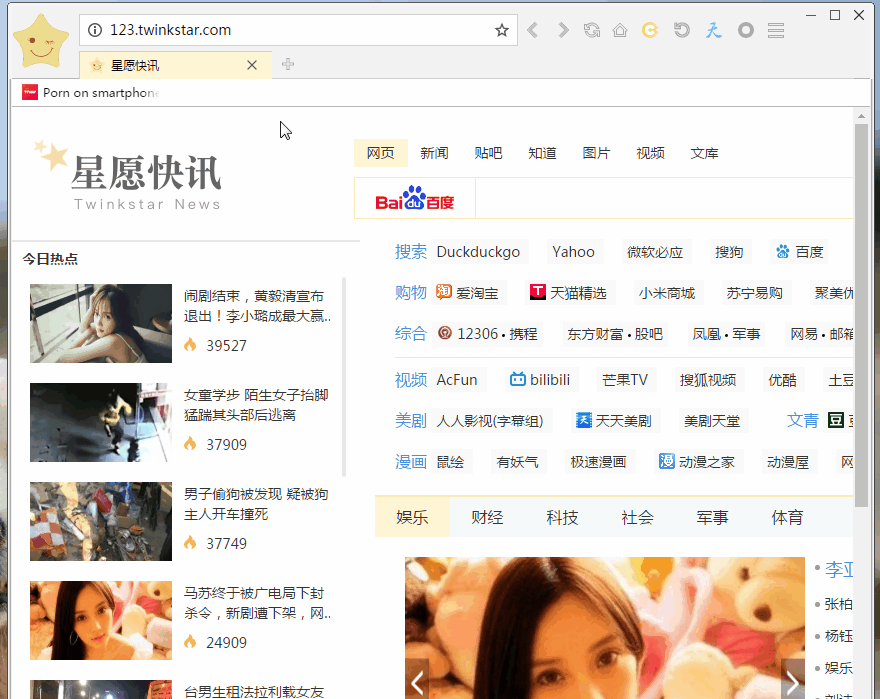This screenshot has width=880, height=699.
Task: Open a new tab with the plus button
Action: click(287, 64)
